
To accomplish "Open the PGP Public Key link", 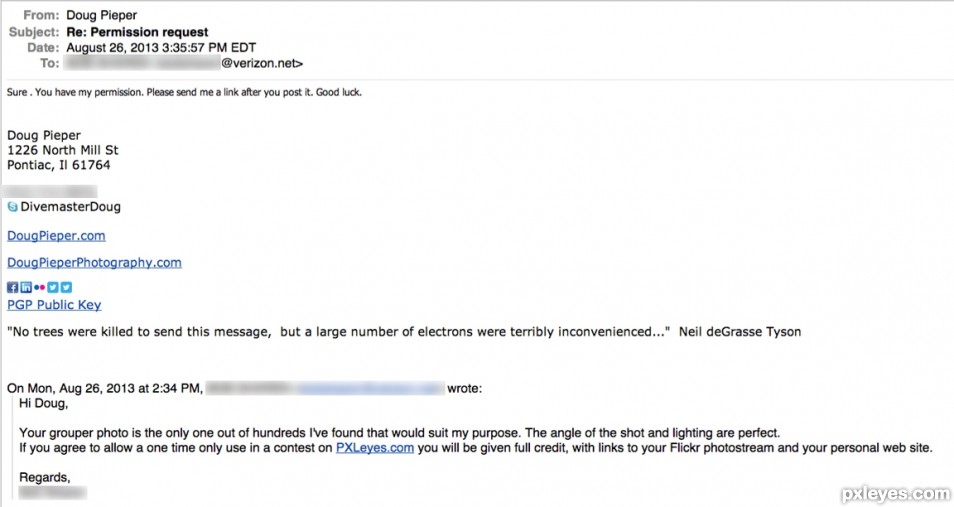I will [54, 305].
